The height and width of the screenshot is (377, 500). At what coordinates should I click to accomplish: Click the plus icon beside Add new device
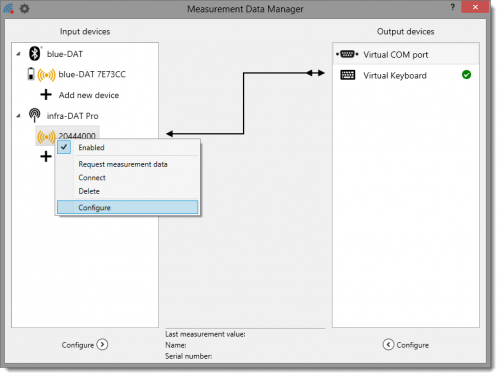coord(46,95)
